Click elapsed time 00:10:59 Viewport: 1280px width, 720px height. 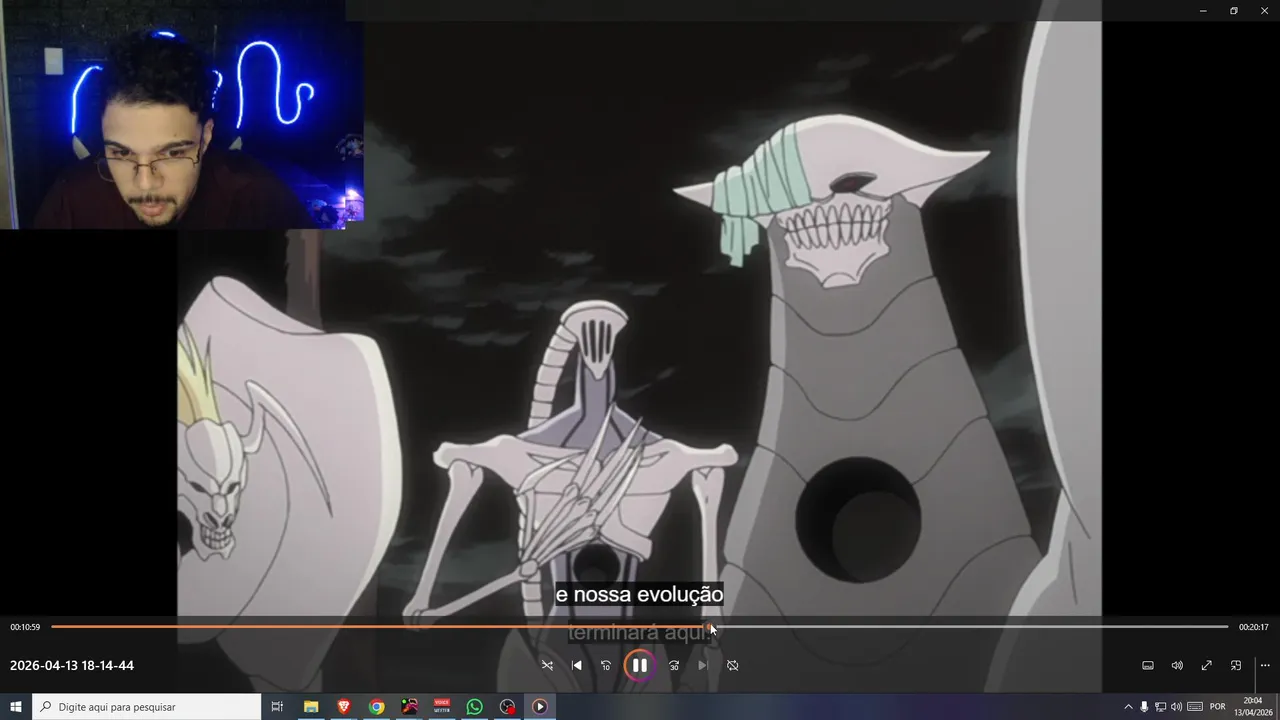(25, 627)
